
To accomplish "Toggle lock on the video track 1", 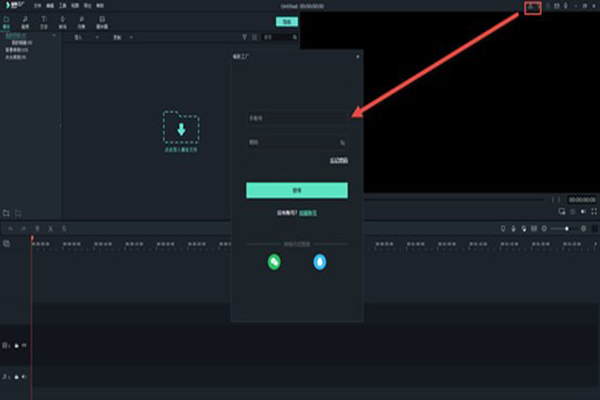I will tap(16, 345).
